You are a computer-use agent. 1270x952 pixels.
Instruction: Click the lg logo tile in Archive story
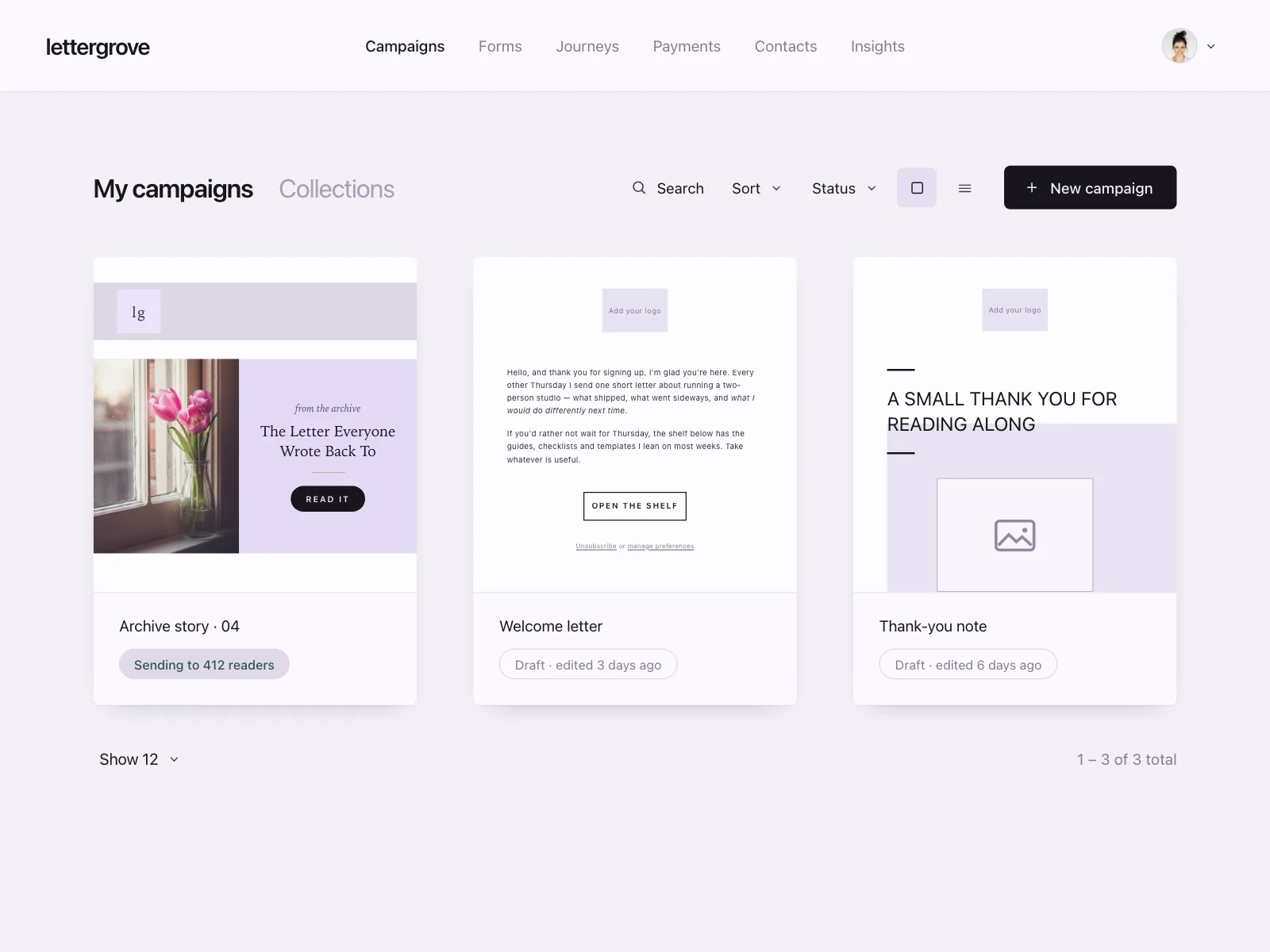tap(139, 312)
